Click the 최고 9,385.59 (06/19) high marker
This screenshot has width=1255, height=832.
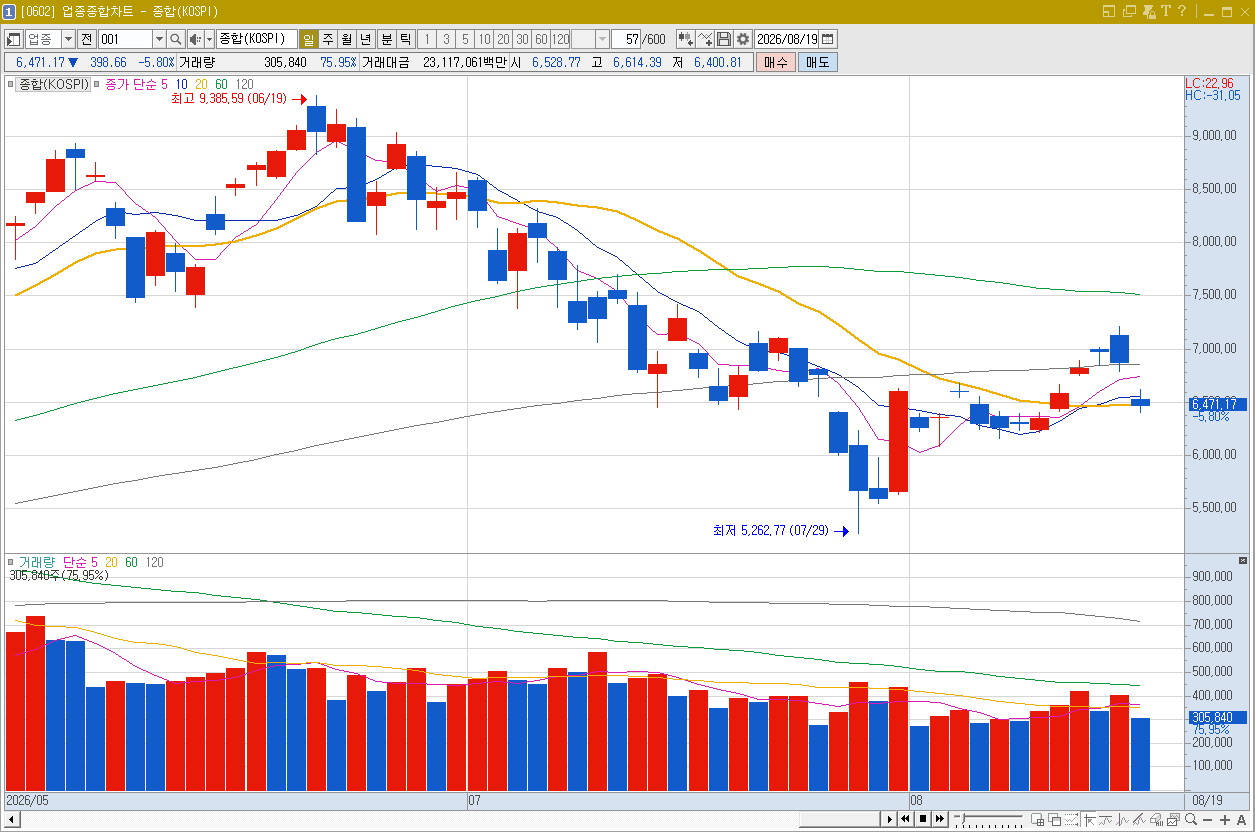(238, 98)
